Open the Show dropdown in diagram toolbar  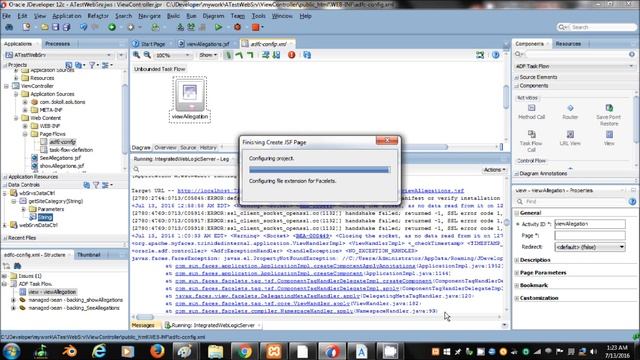[208, 55]
